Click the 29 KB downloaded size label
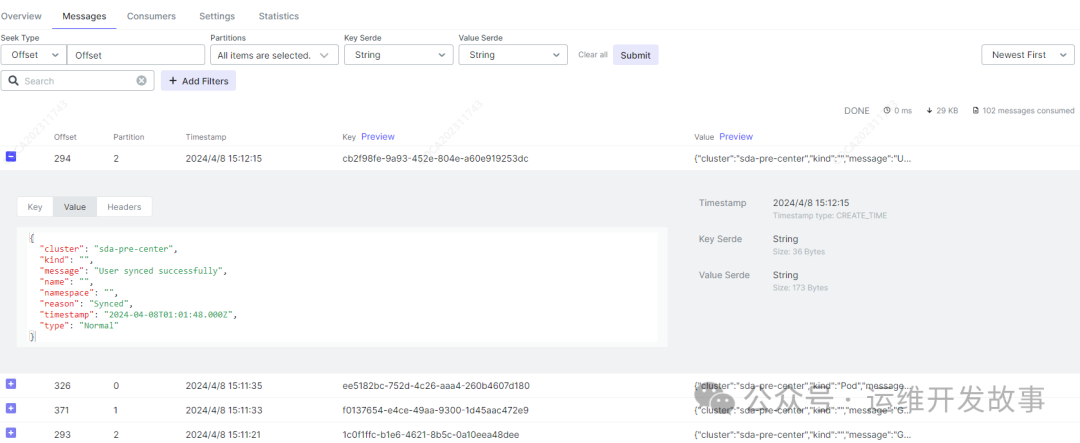1080x443 pixels. click(947, 110)
